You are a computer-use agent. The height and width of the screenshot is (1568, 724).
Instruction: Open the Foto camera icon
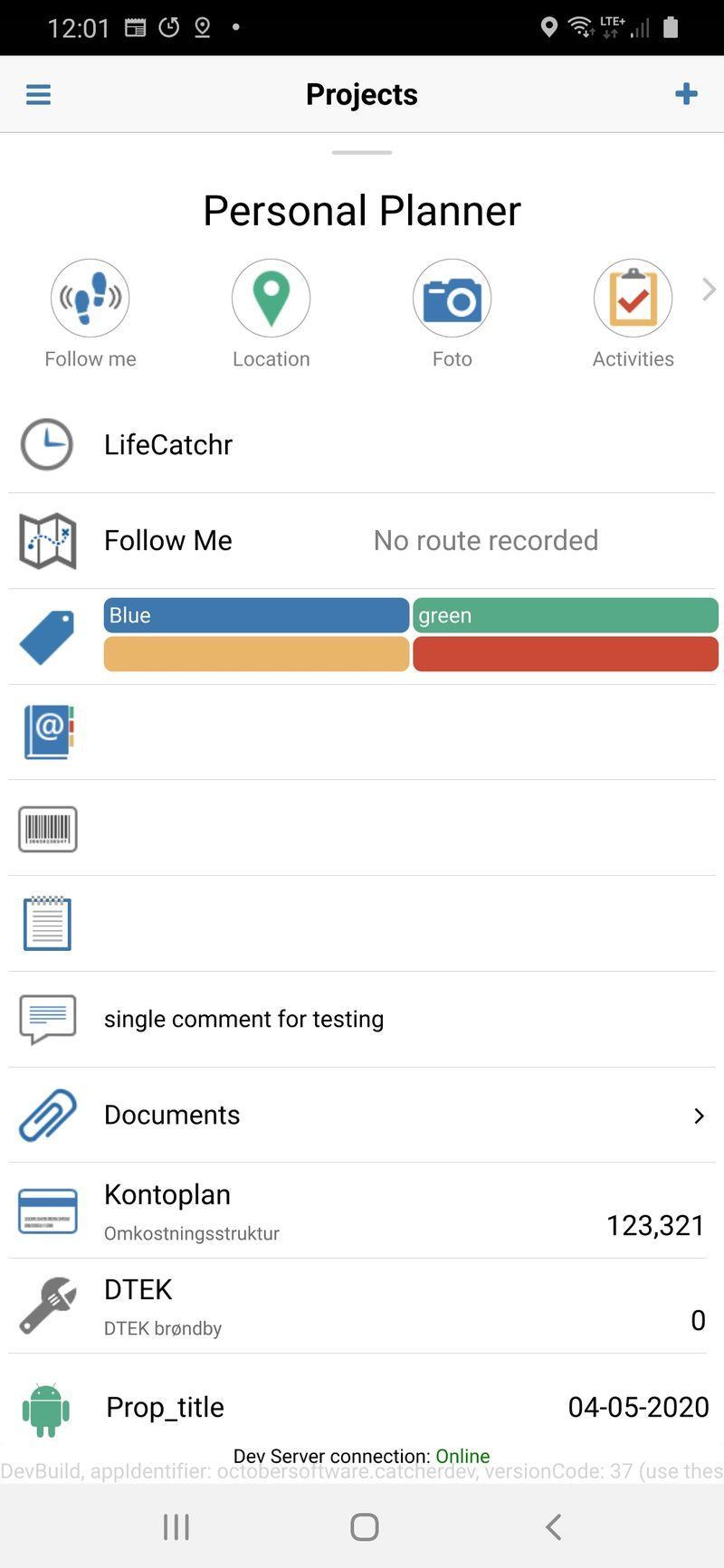point(452,298)
